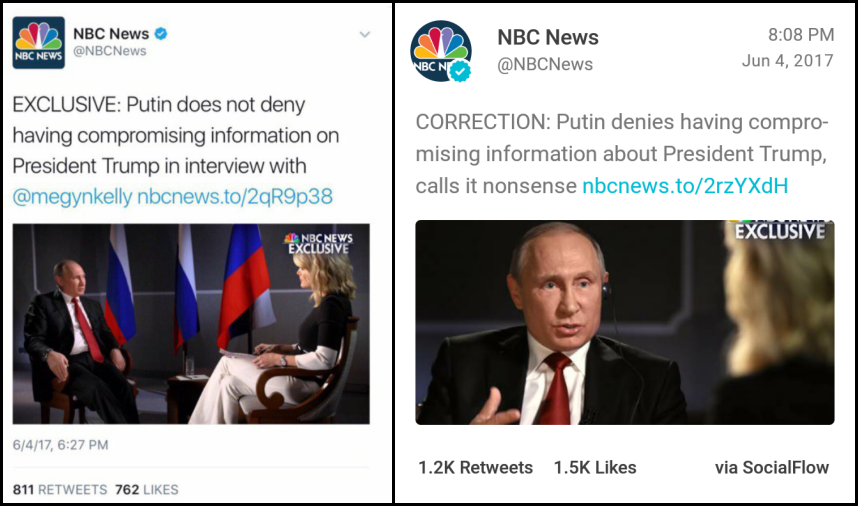Open the Putin close-up image
The image size is (858, 506).
click(625, 322)
